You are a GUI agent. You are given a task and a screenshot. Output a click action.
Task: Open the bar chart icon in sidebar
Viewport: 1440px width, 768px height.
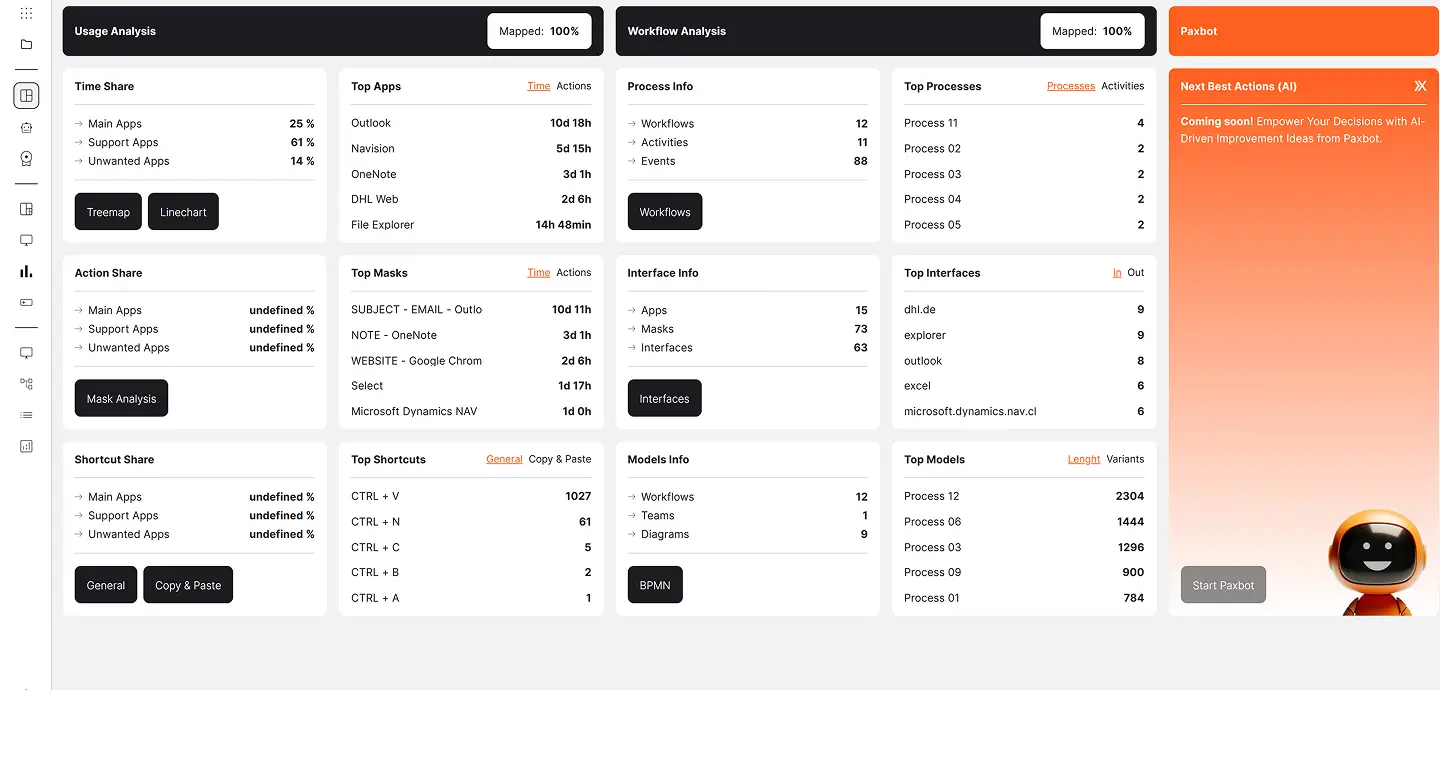pos(26,271)
